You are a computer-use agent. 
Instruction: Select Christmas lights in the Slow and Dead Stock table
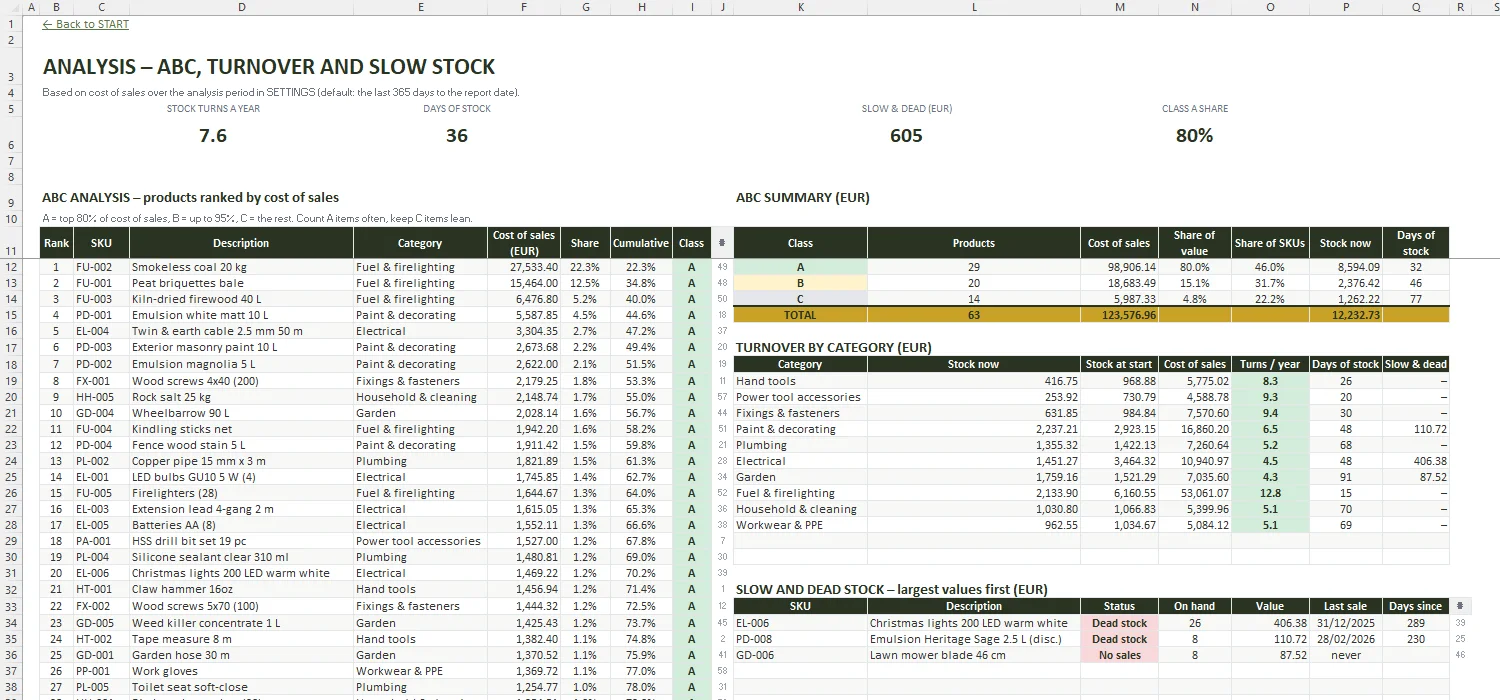[x=974, y=623]
